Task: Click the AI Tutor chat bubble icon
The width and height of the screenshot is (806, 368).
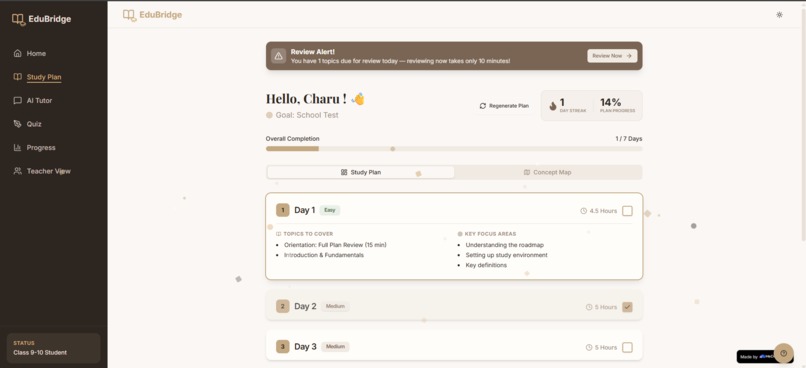Action: coord(17,101)
